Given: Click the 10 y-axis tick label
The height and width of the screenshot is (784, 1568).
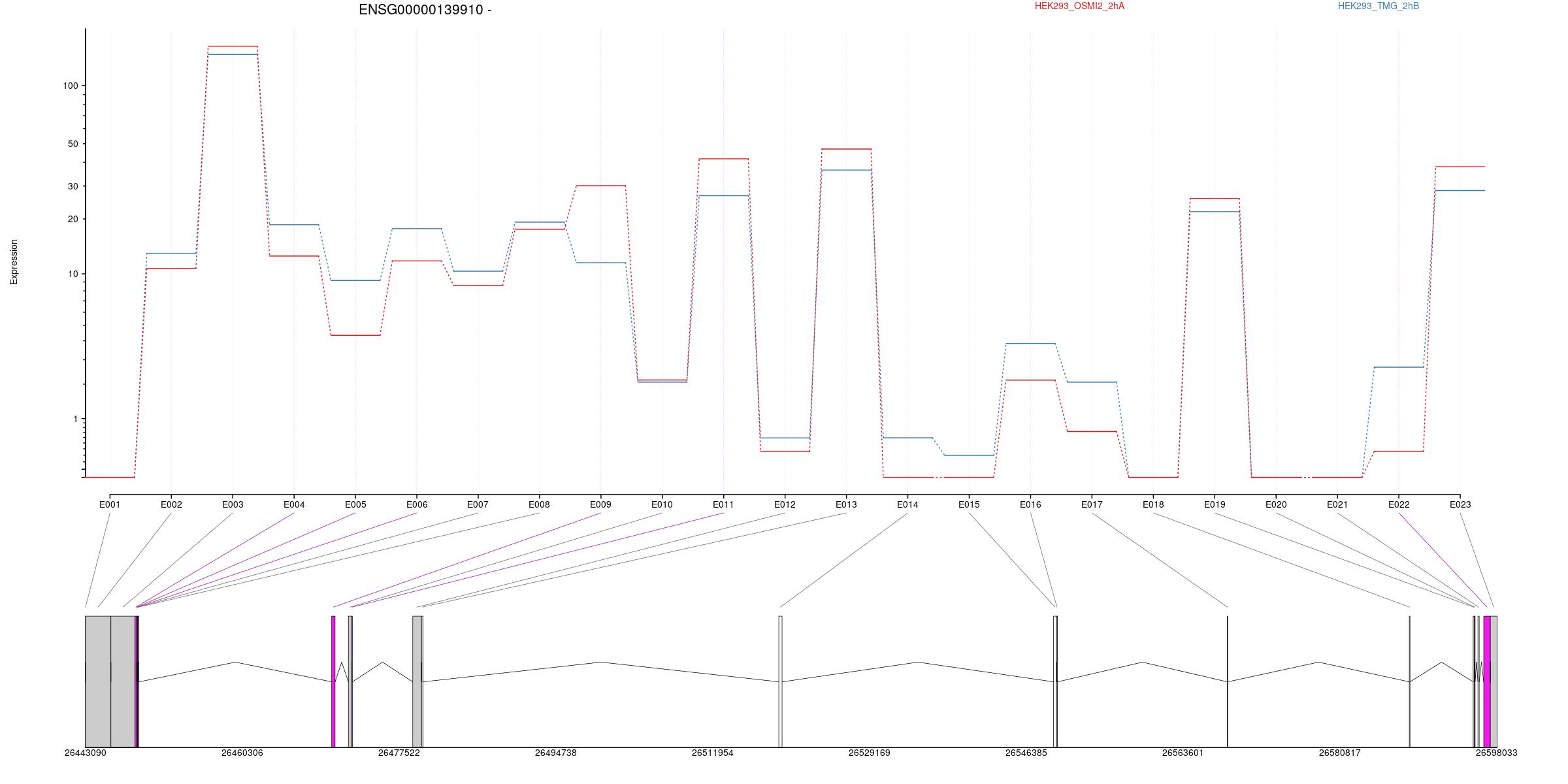Looking at the screenshot, I should point(73,274).
